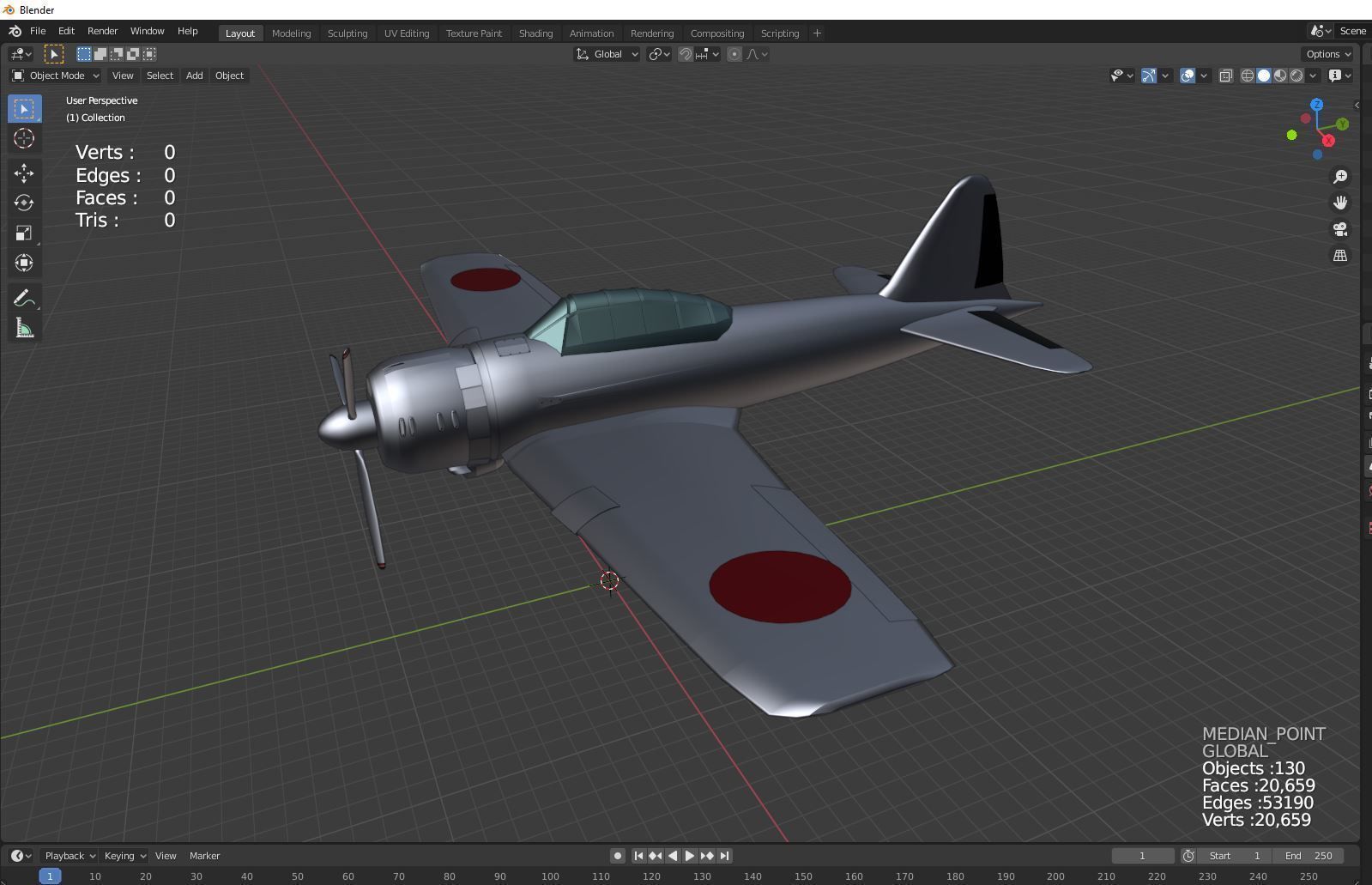Choose the Rotate tool

(24, 203)
